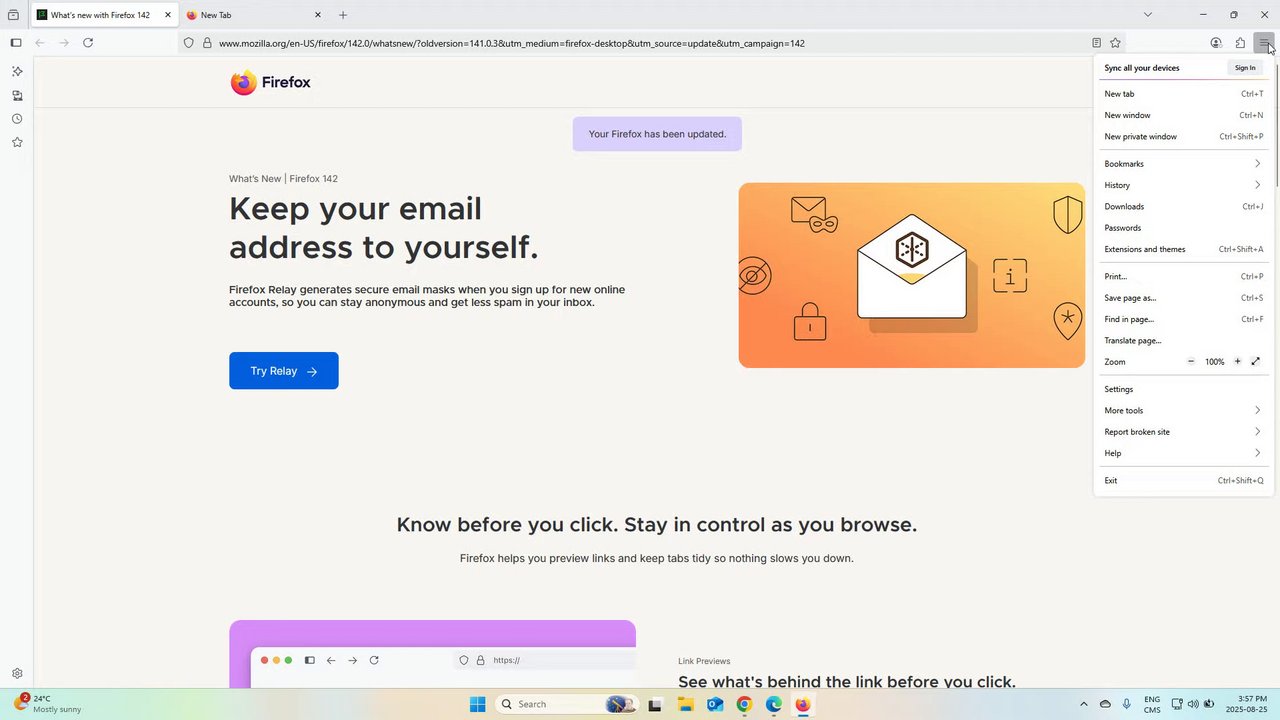Choose New private window from the menu
The image size is (1280, 720).
(1183, 137)
